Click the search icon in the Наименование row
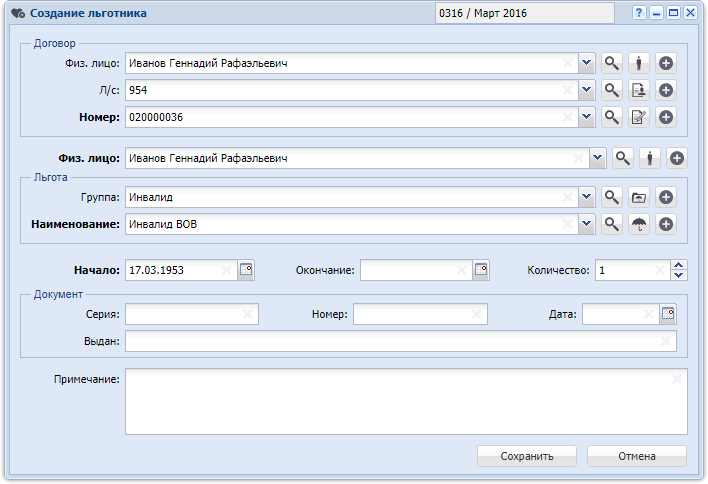 pos(611,224)
